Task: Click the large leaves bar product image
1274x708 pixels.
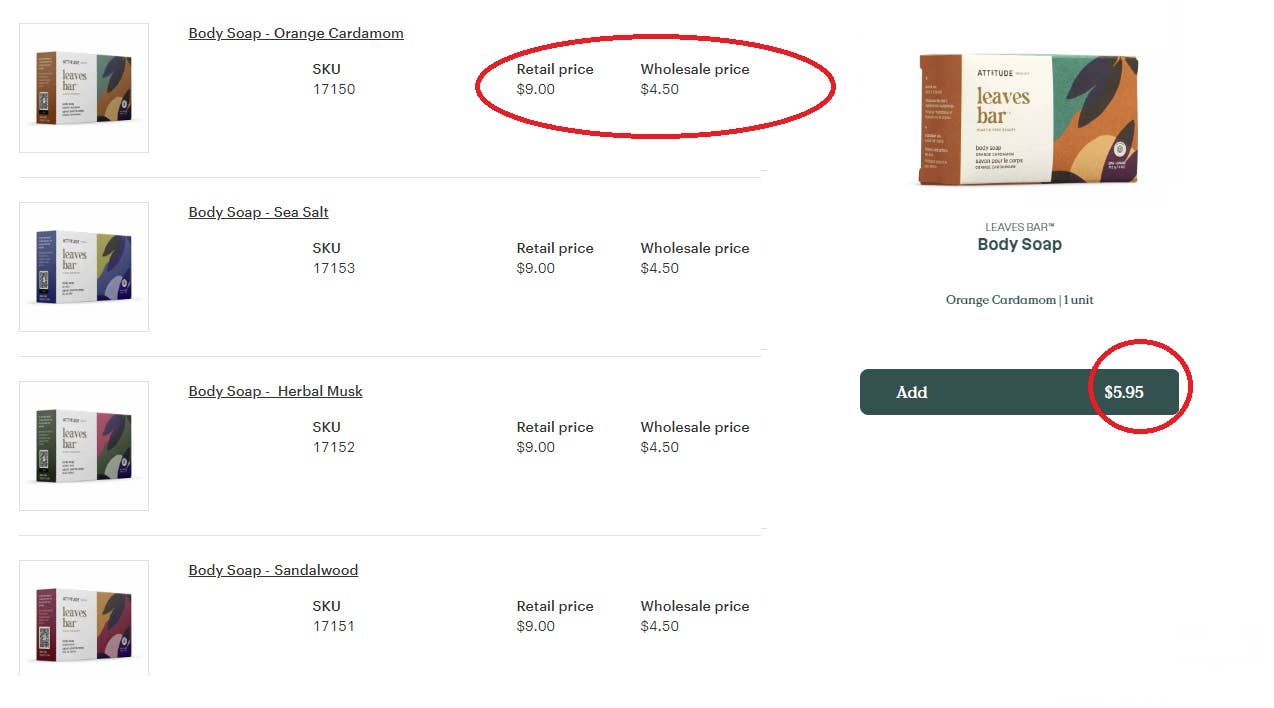Action: point(1028,120)
